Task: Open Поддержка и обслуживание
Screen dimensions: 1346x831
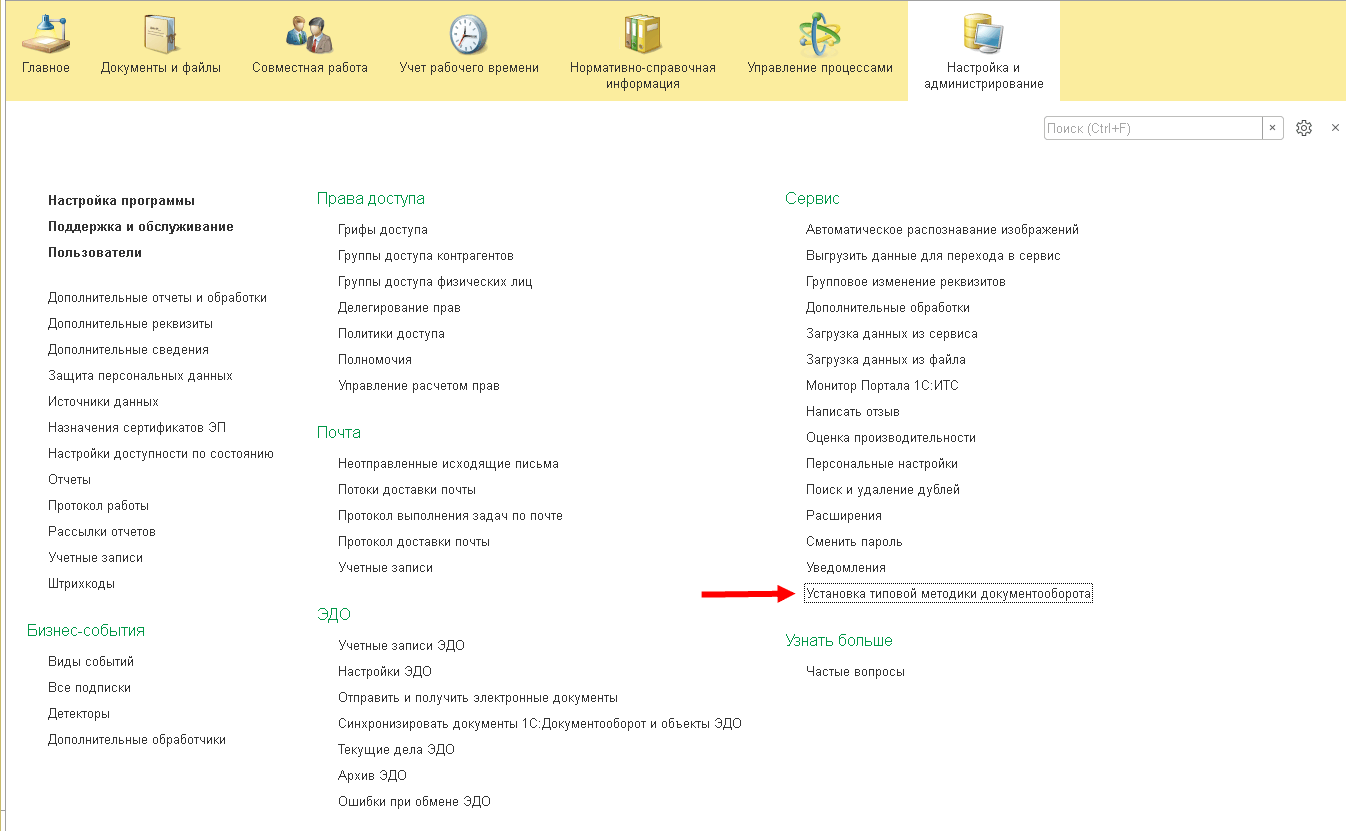Action: pos(141,227)
